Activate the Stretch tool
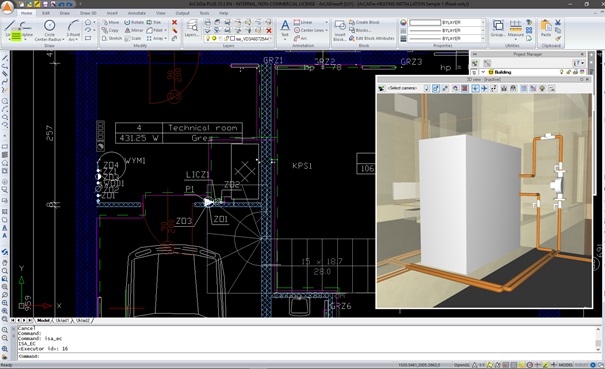The height and width of the screenshot is (369, 605). (112, 38)
